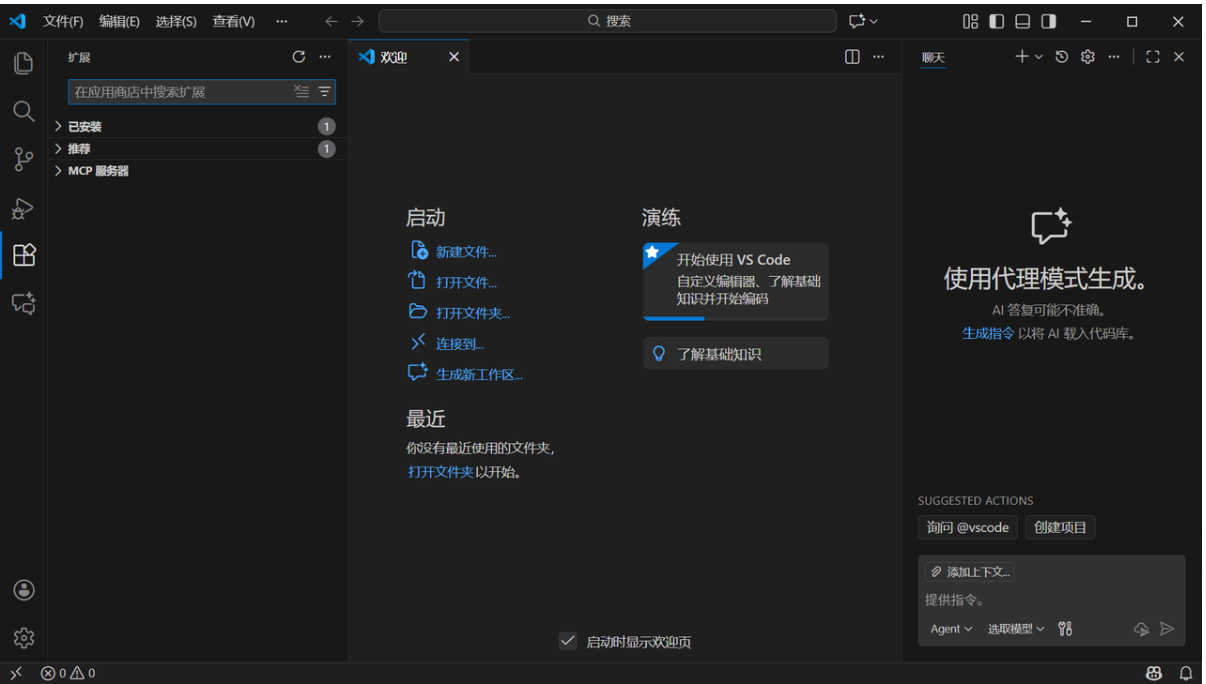Select the Extensions activity bar icon
The image size is (1206, 684).
[x=24, y=255]
